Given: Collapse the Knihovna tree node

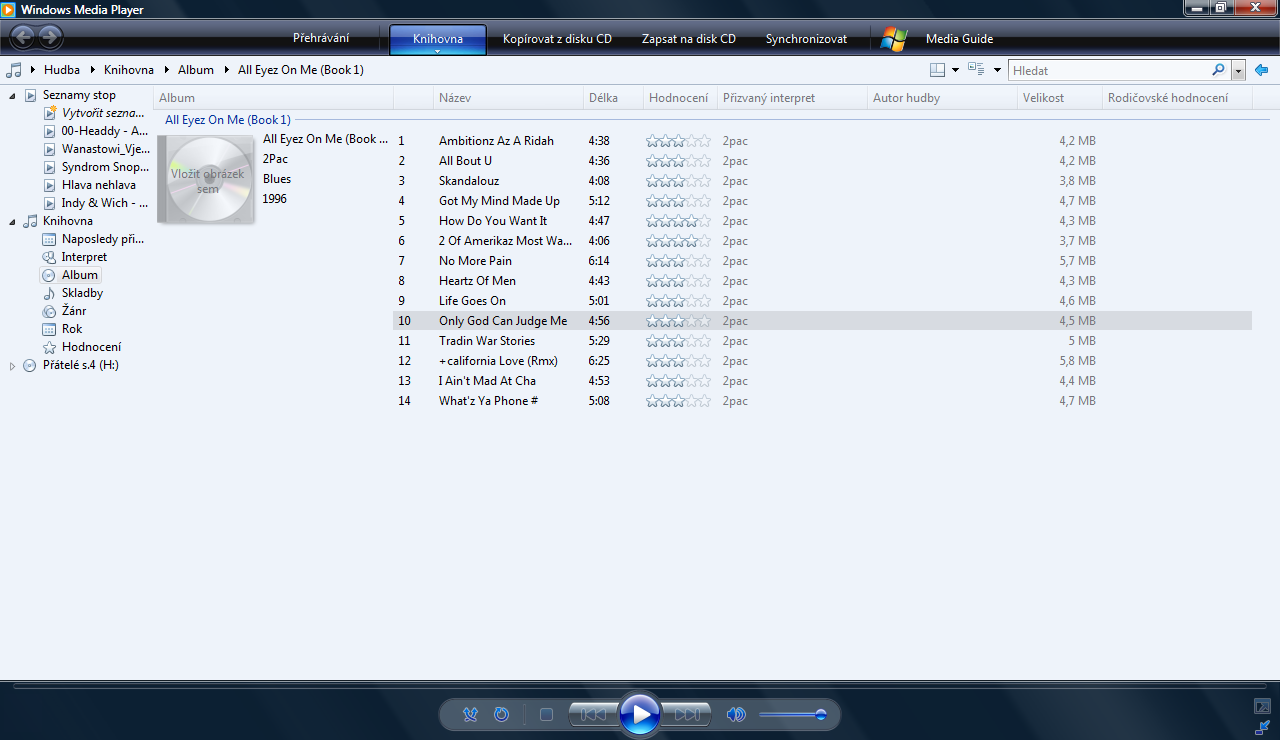Looking at the screenshot, I should click(12, 221).
